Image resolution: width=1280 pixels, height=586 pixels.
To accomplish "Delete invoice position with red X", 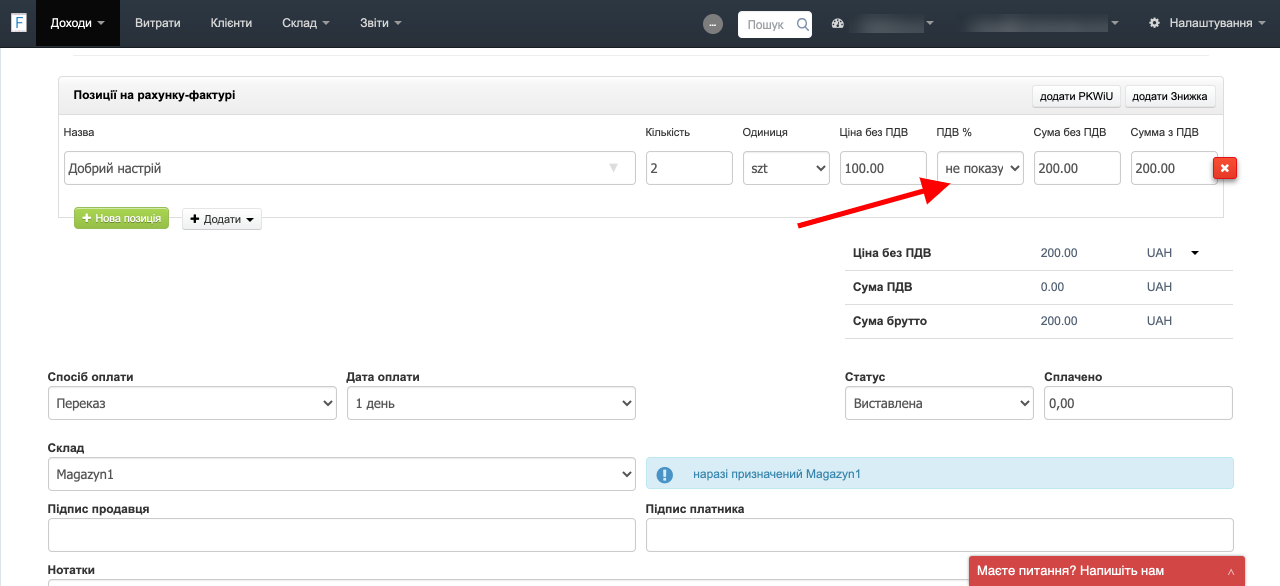I will pos(1225,168).
